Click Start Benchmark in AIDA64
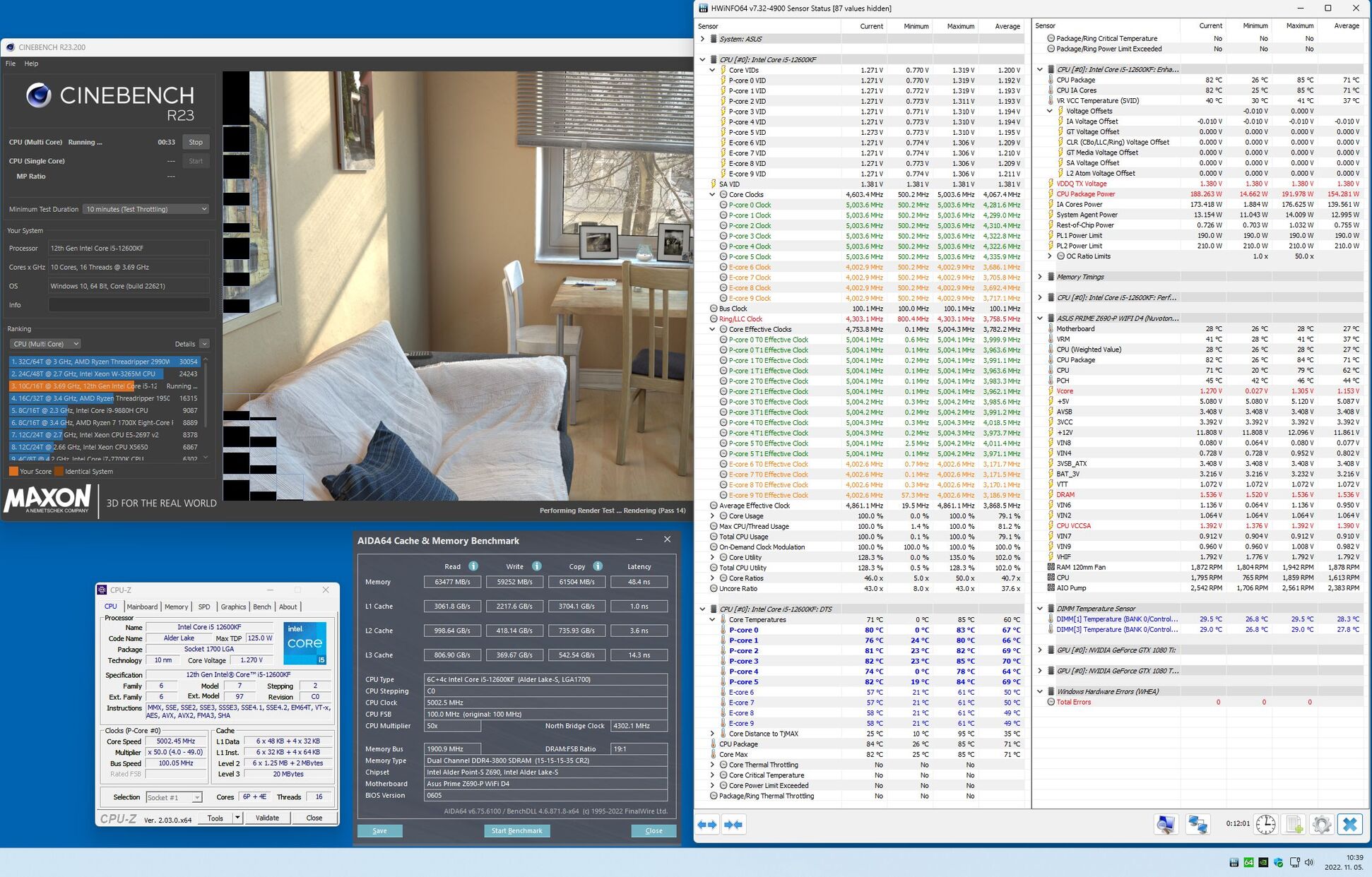 click(x=516, y=830)
